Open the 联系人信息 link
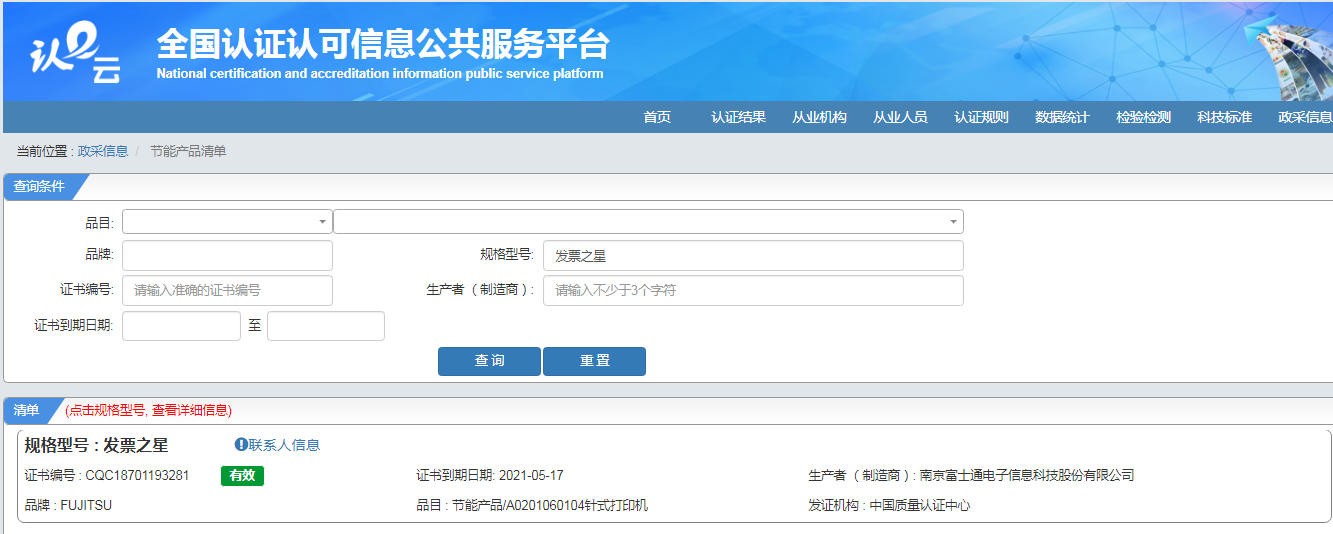This screenshot has width=1333, height=534. click(x=284, y=445)
